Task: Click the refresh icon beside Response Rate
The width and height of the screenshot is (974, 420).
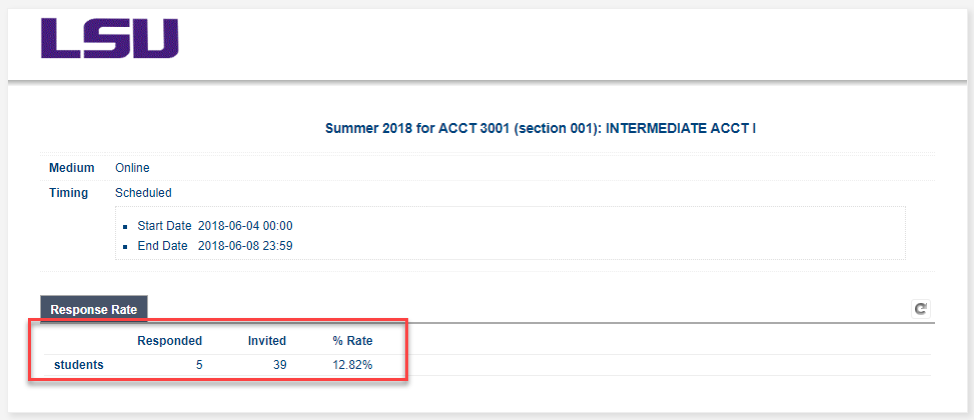Action: 921,309
